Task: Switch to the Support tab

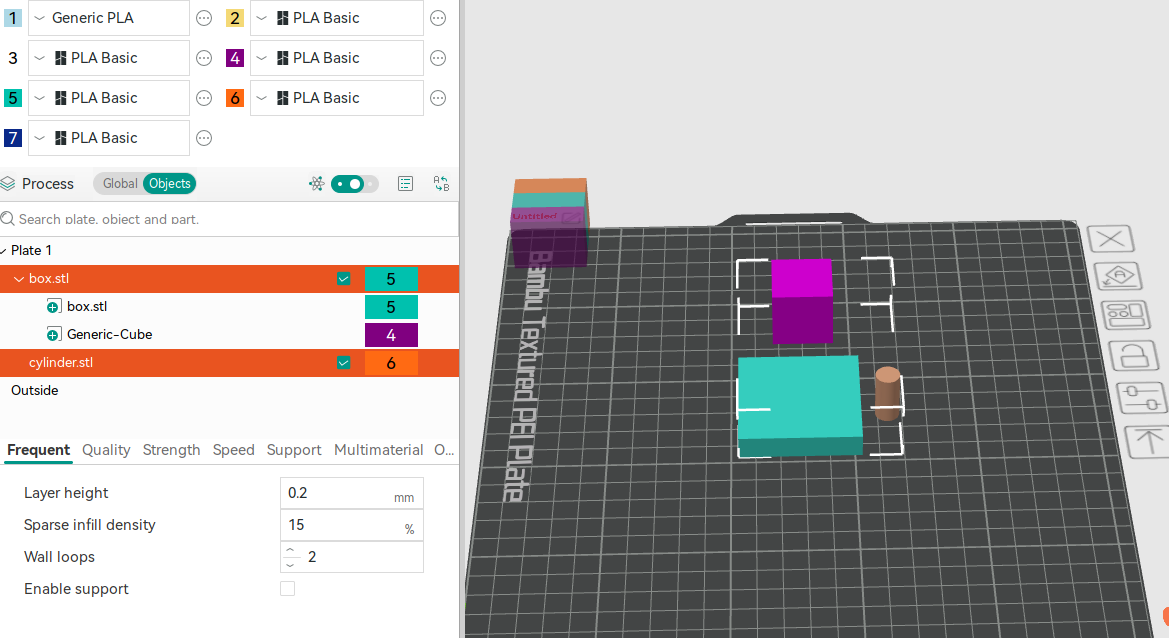Action: pyautogui.click(x=294, y=450)
